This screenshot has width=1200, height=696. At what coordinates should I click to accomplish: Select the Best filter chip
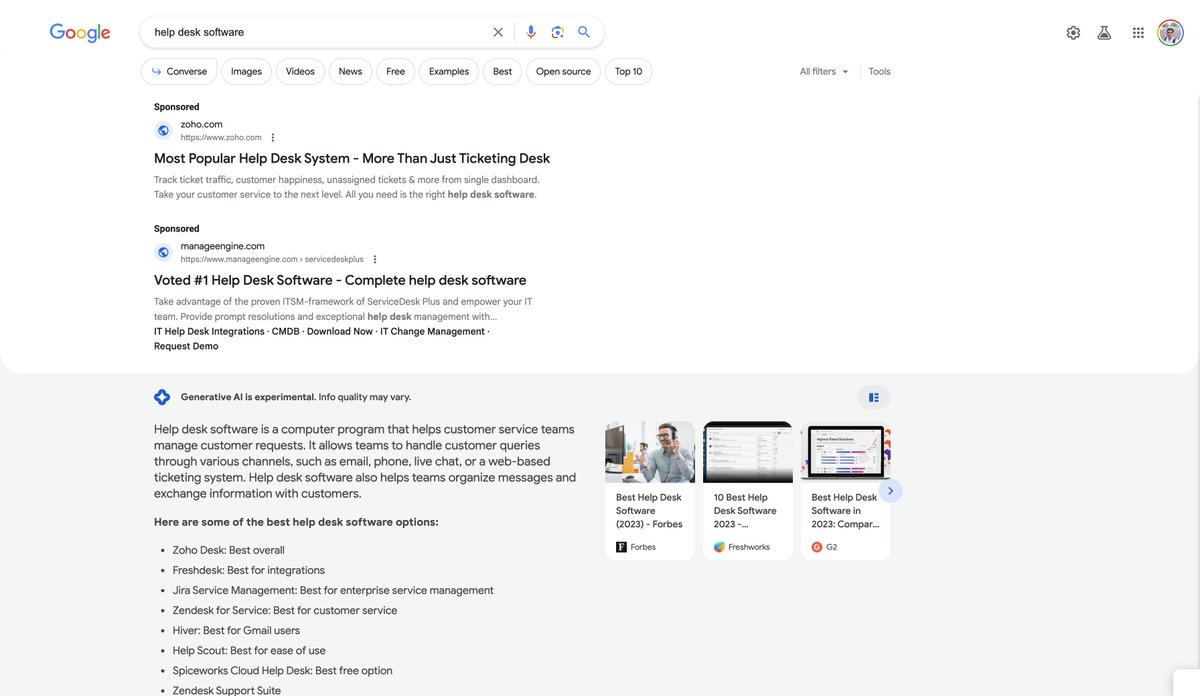pyautogui.click(x=502, y=71)
